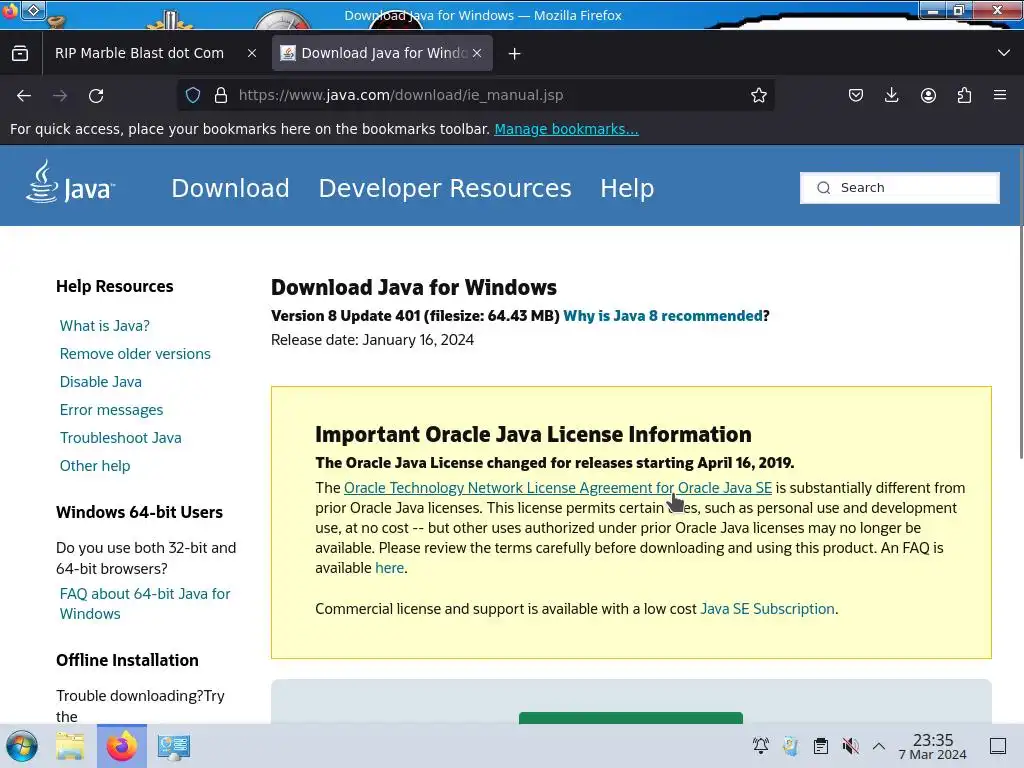1024x768 pixels.
Task: Click the URL address bar
Action: (x=475, y=95)
